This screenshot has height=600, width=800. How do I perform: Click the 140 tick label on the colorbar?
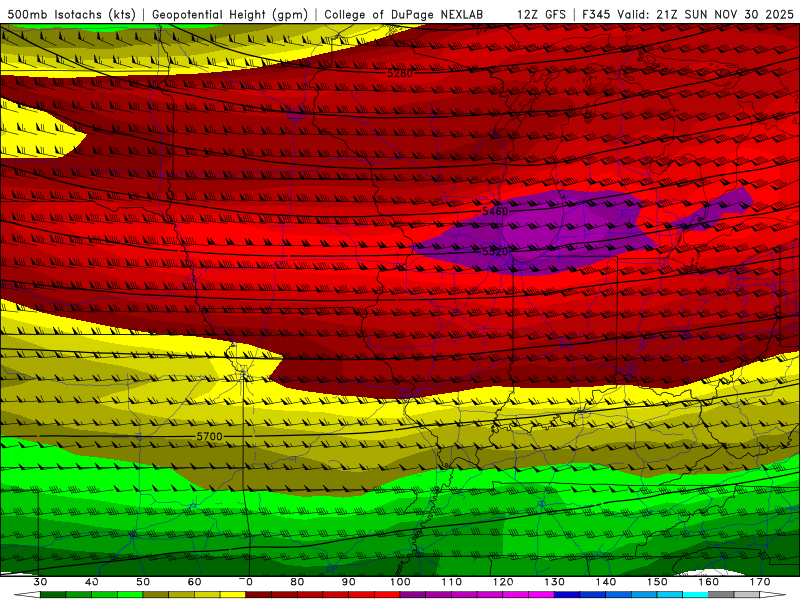click(606, 582)
